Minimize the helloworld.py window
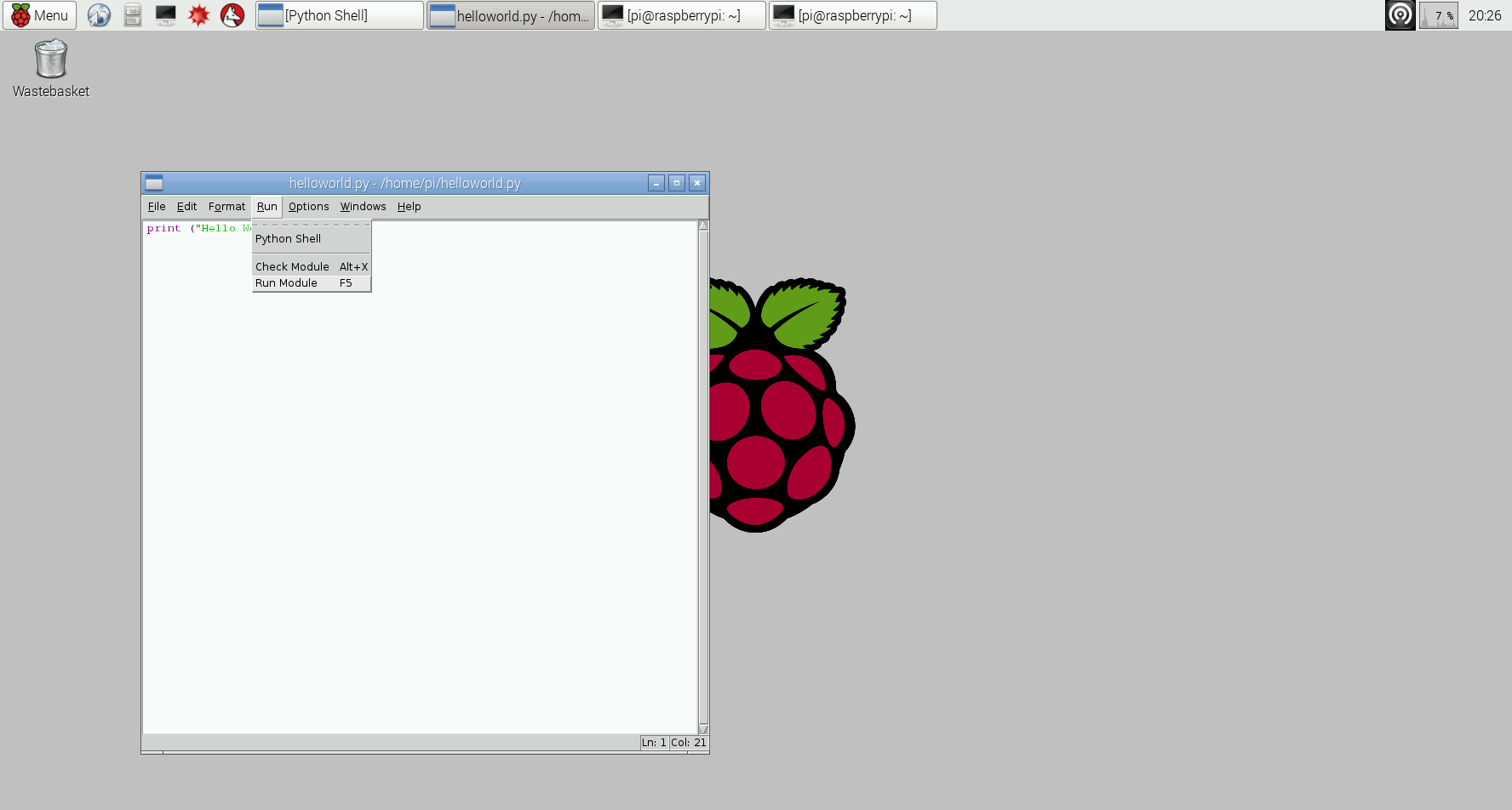The height and width of the screenshot is (810, 1512). tap(656, 183)
